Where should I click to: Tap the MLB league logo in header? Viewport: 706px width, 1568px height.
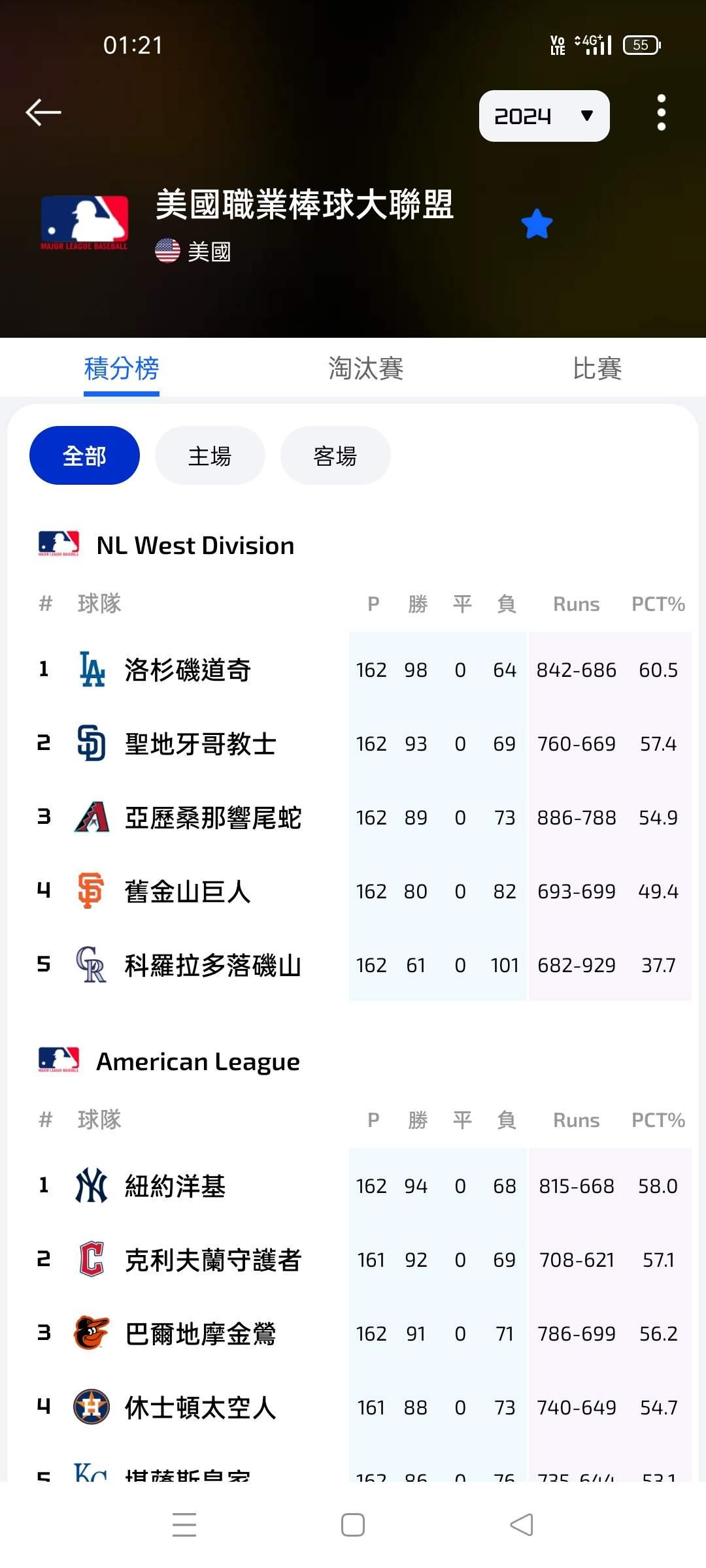84,222
